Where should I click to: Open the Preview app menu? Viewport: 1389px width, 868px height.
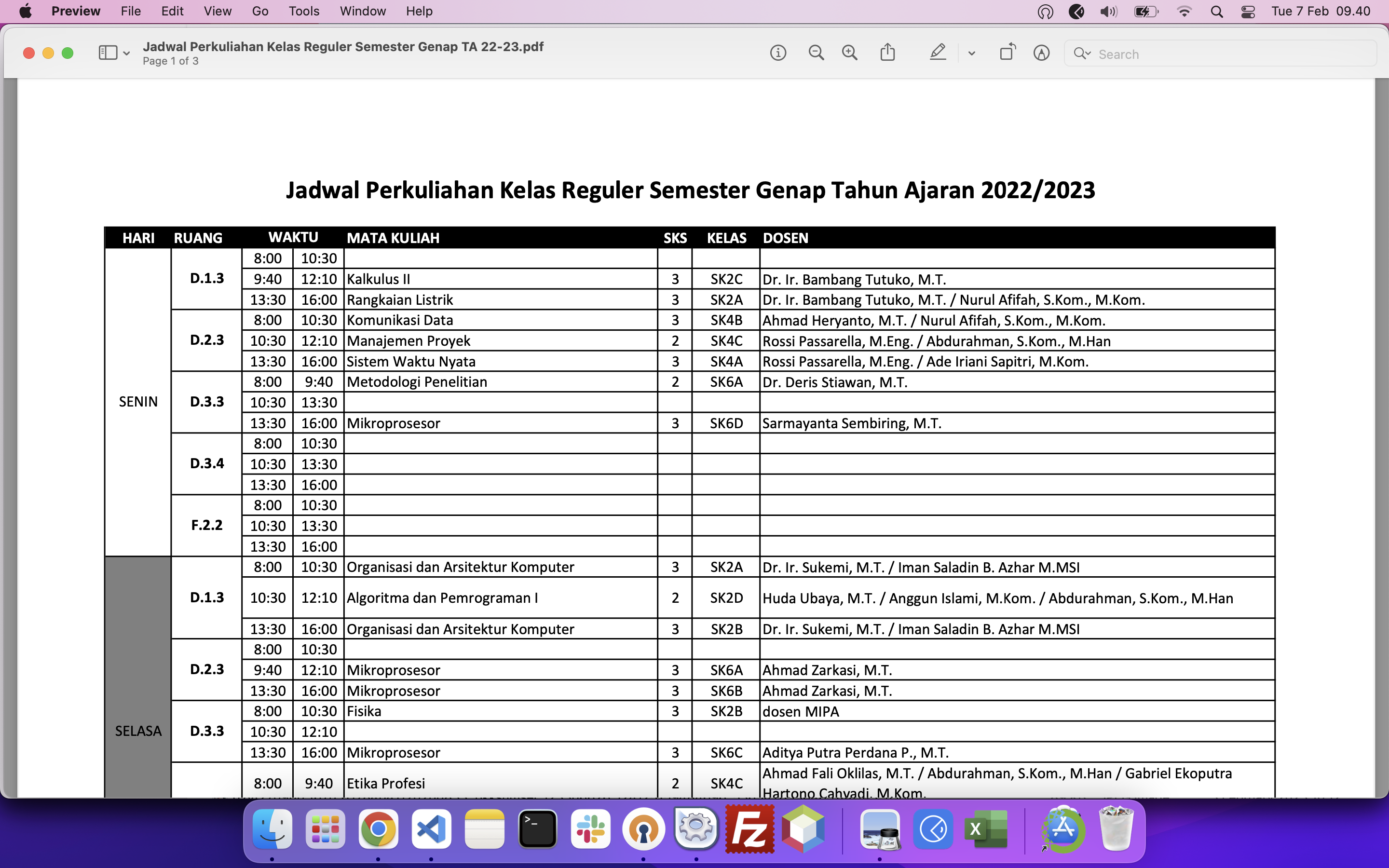pyautogui.click(x=76, y=12)
